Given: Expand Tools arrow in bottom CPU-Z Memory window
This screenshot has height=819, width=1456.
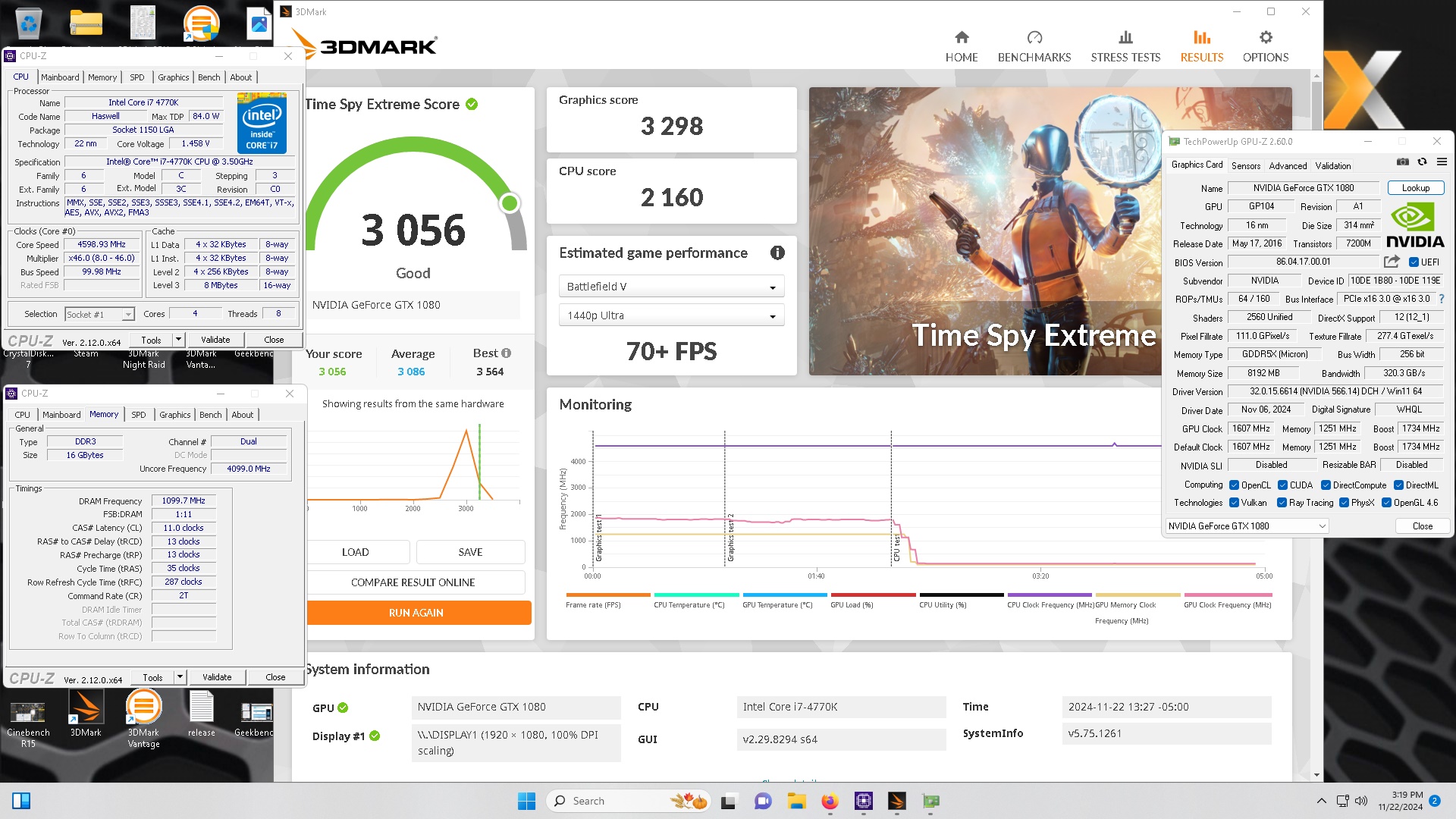Looking at the screenshot, I should pyautogui.click(x=180, y=677).
